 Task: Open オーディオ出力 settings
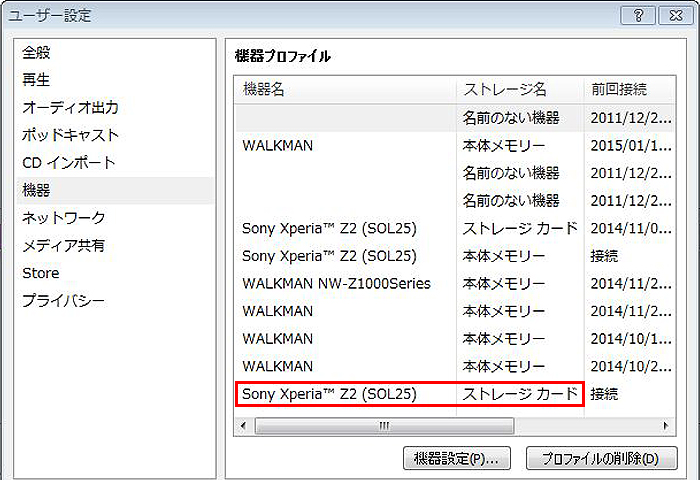[115, 108]
